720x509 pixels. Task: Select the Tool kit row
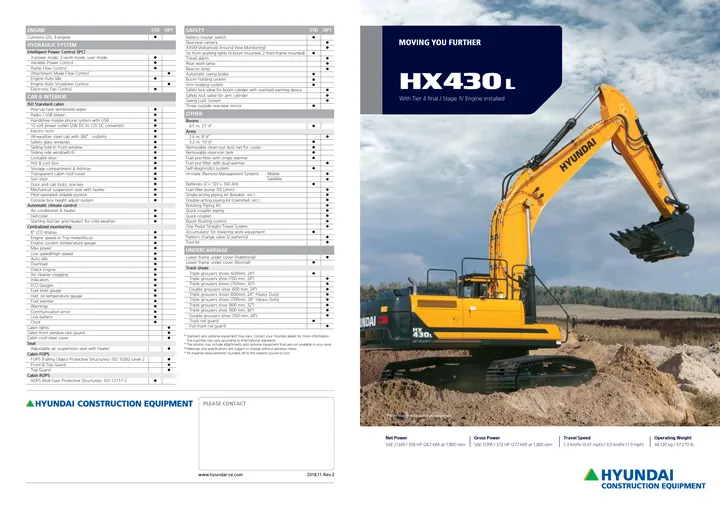pos(259,242)
